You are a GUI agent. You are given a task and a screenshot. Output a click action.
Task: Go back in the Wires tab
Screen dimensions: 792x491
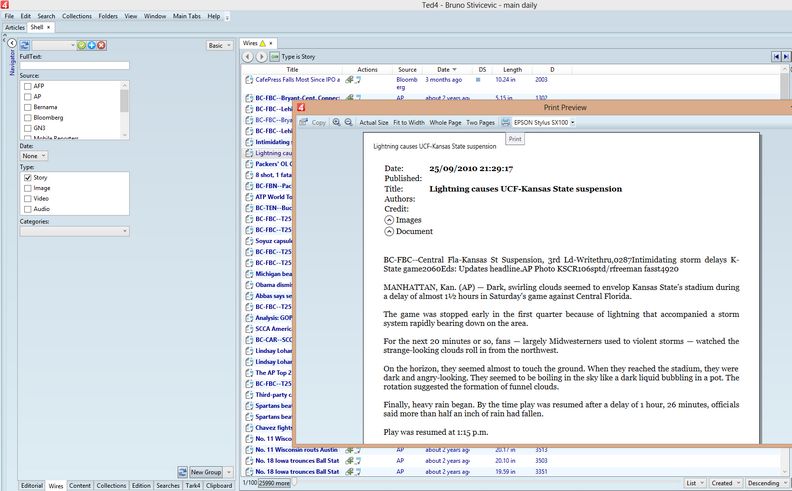click(248, 57)
